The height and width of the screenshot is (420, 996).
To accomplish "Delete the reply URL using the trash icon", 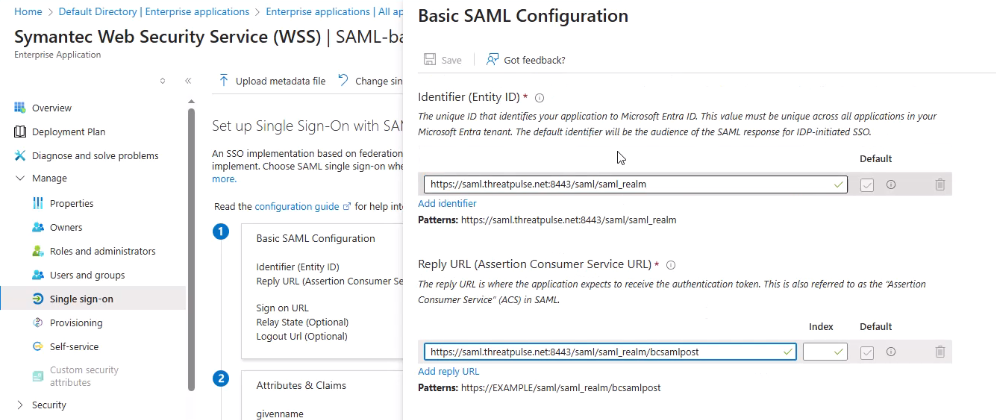I will point(940,352).
